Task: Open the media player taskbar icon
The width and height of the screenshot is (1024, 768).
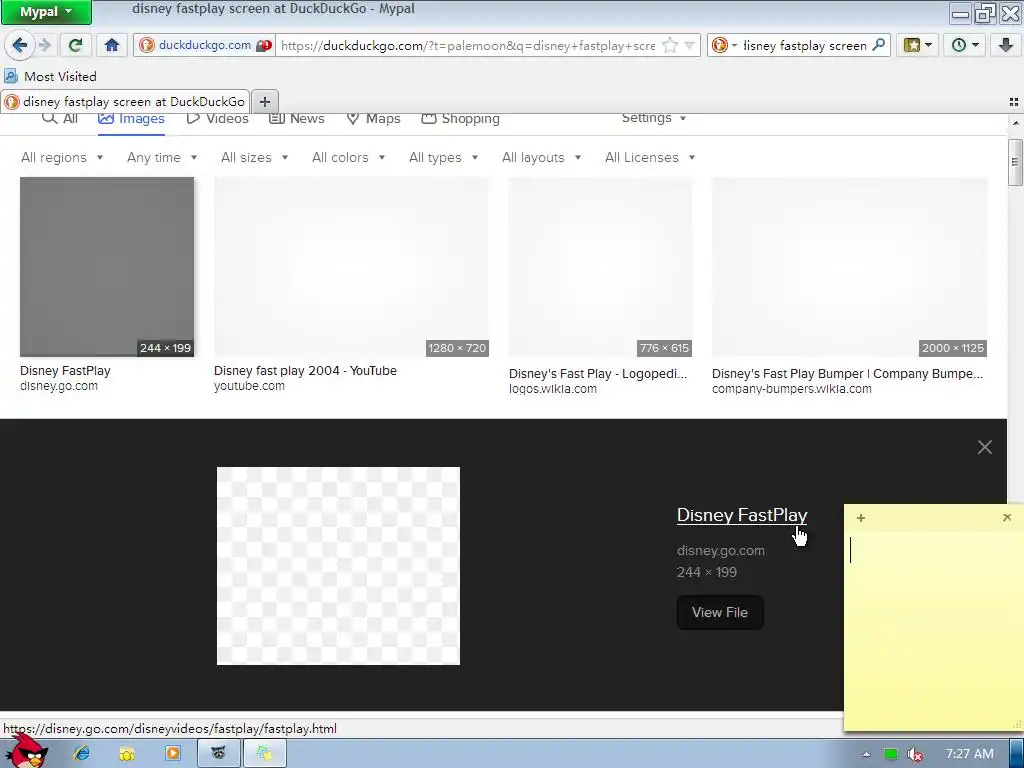Action: click(172, 754)
